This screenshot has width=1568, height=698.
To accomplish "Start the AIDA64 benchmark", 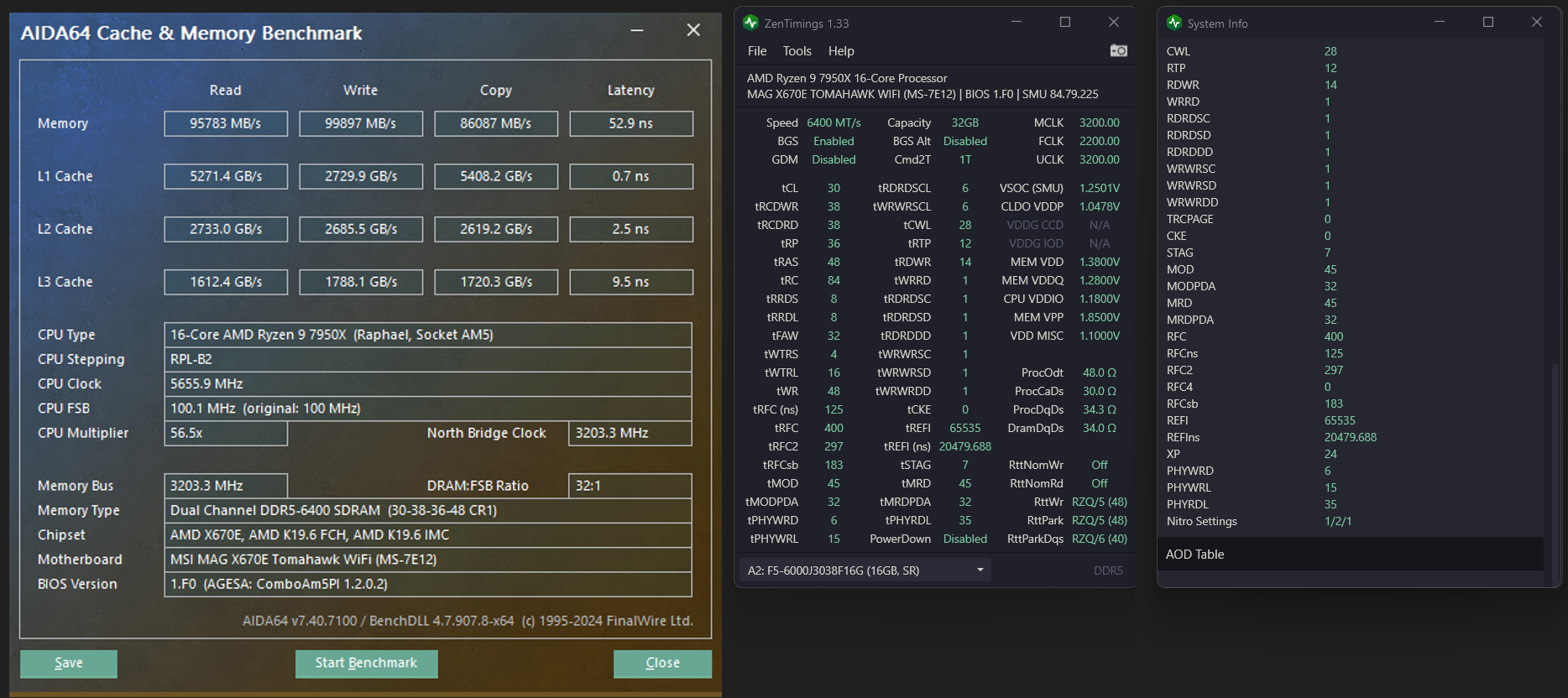I will [366, 664].
